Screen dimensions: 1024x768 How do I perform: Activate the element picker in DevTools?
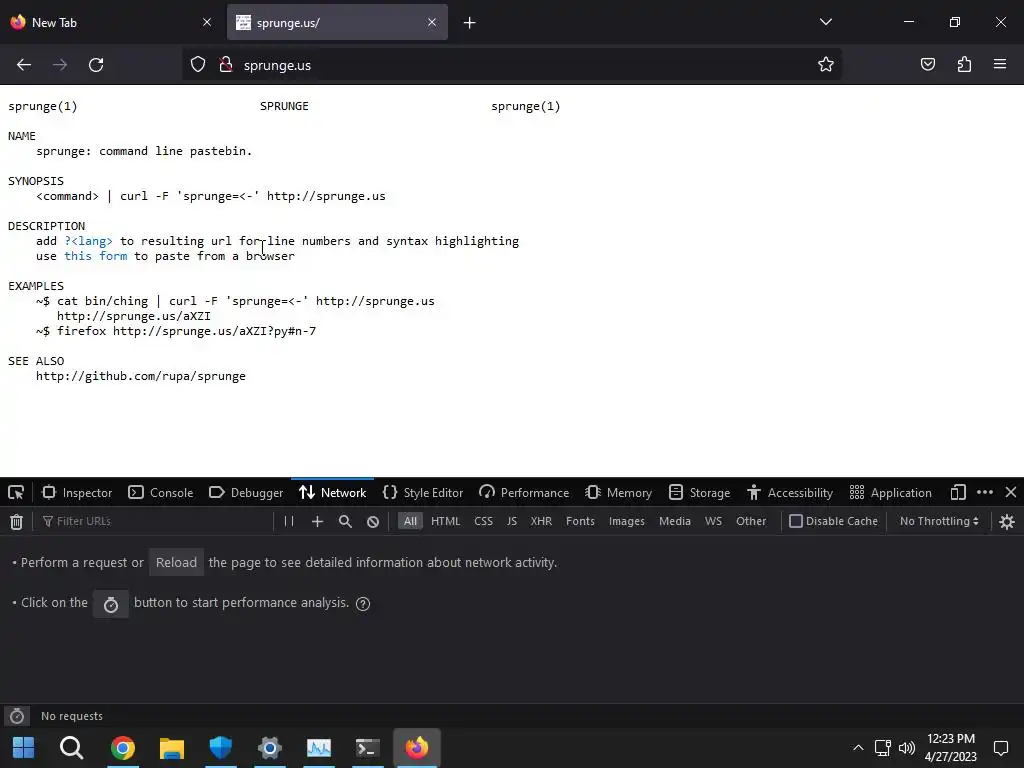click(16, 493)
